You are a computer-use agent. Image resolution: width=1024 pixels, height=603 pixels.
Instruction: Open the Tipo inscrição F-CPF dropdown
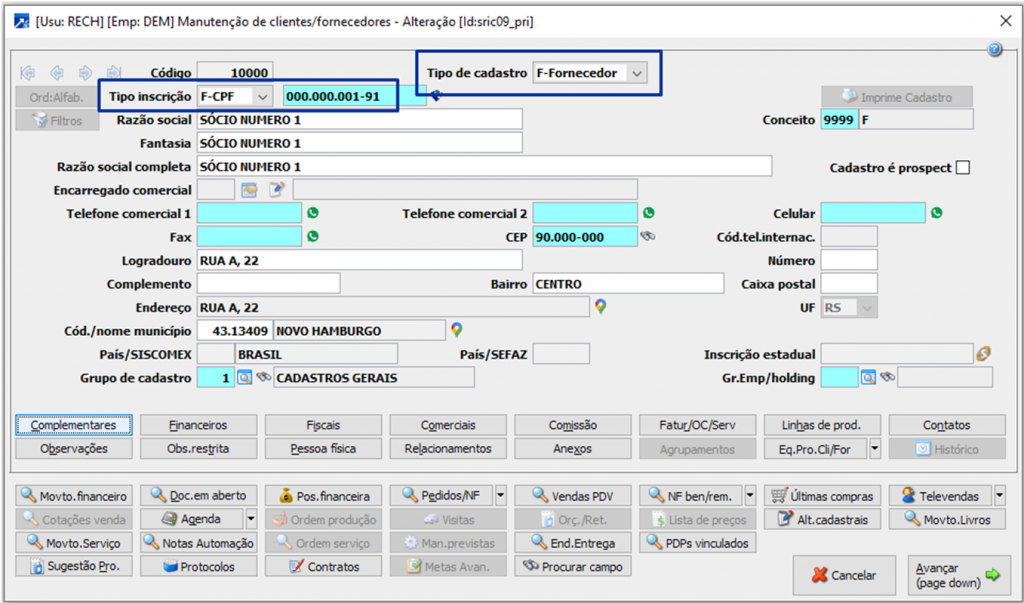pyautogui.click(x=262, y=97)
